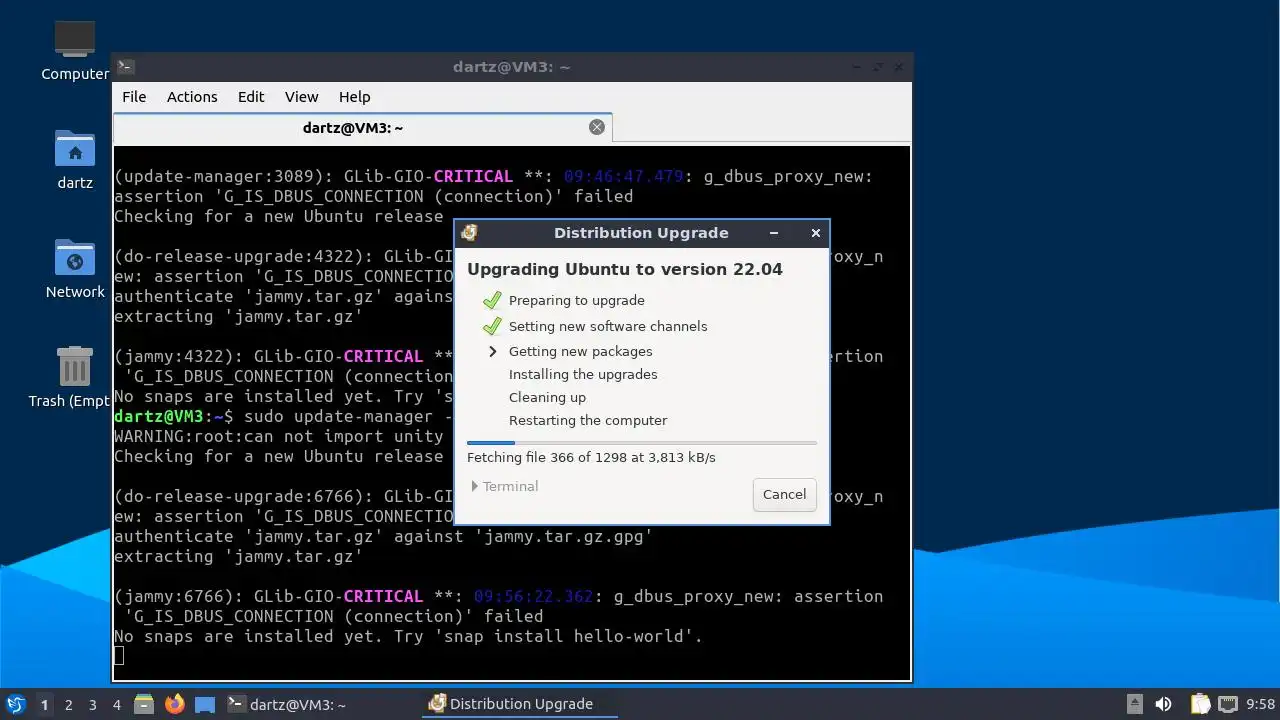Open the terminal View menu
The width and height of the screenshot is (1280, 720).
click(301, 97)
